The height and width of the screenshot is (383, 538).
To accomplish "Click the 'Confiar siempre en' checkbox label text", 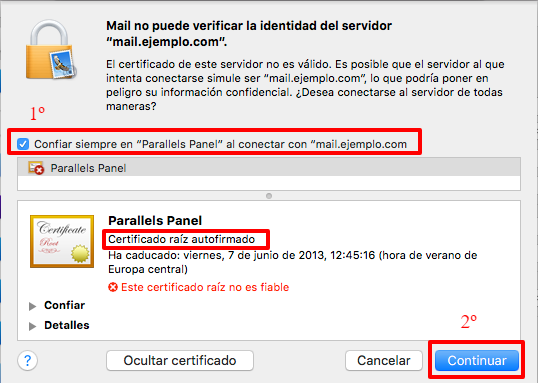I will [x=221, y=144].
